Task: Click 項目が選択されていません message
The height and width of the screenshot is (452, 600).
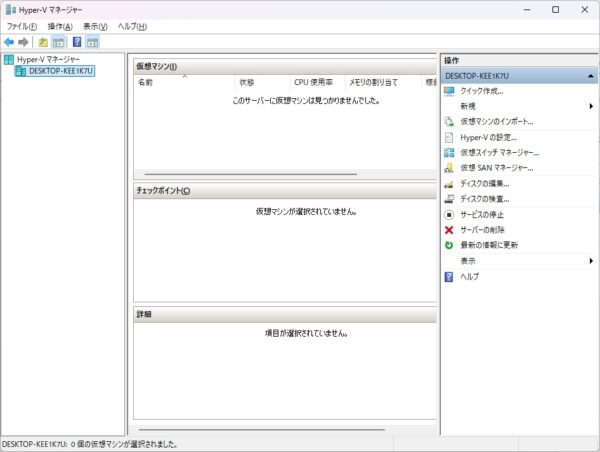Action: coord(306,333)
